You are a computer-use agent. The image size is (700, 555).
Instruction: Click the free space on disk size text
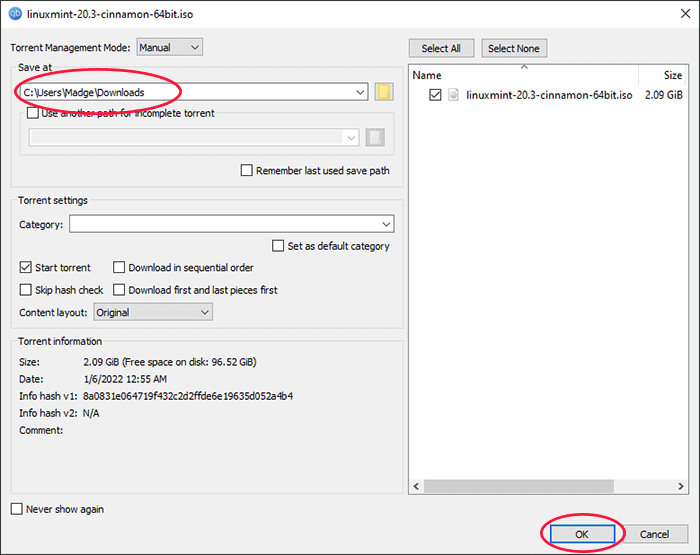(190, 362)
